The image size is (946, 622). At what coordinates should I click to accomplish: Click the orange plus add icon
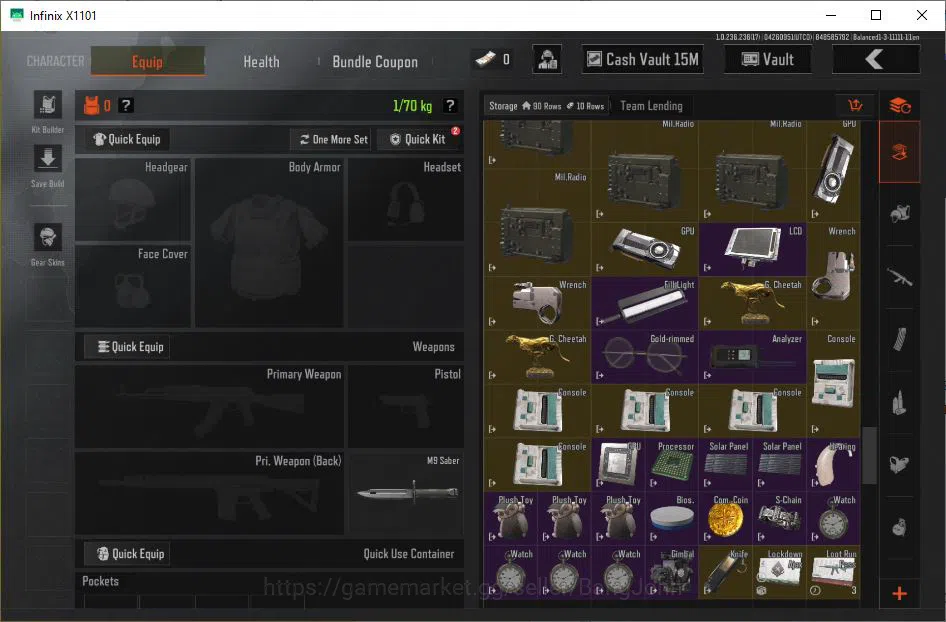(900, 594)
